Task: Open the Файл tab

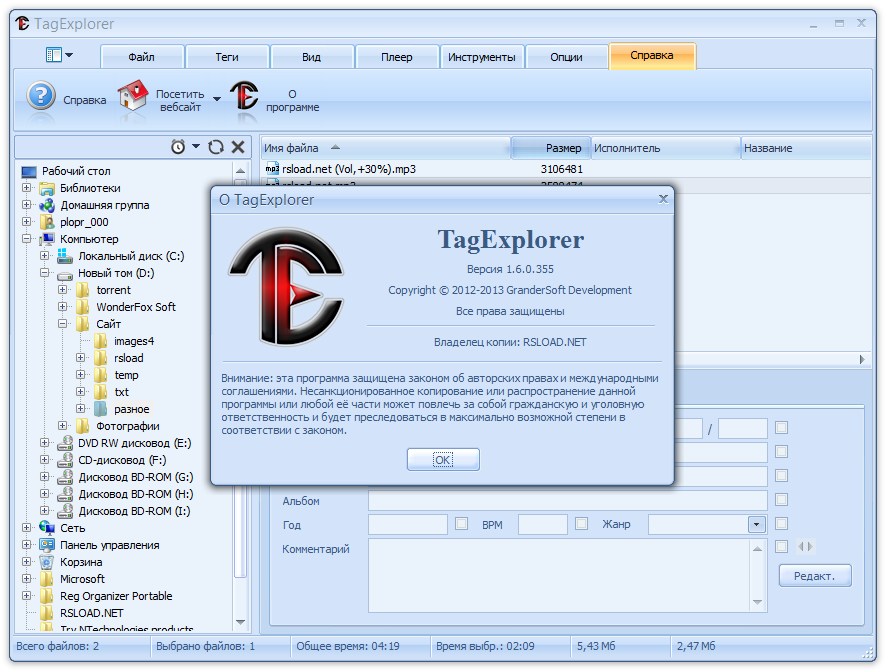Action: pos(142,56)
